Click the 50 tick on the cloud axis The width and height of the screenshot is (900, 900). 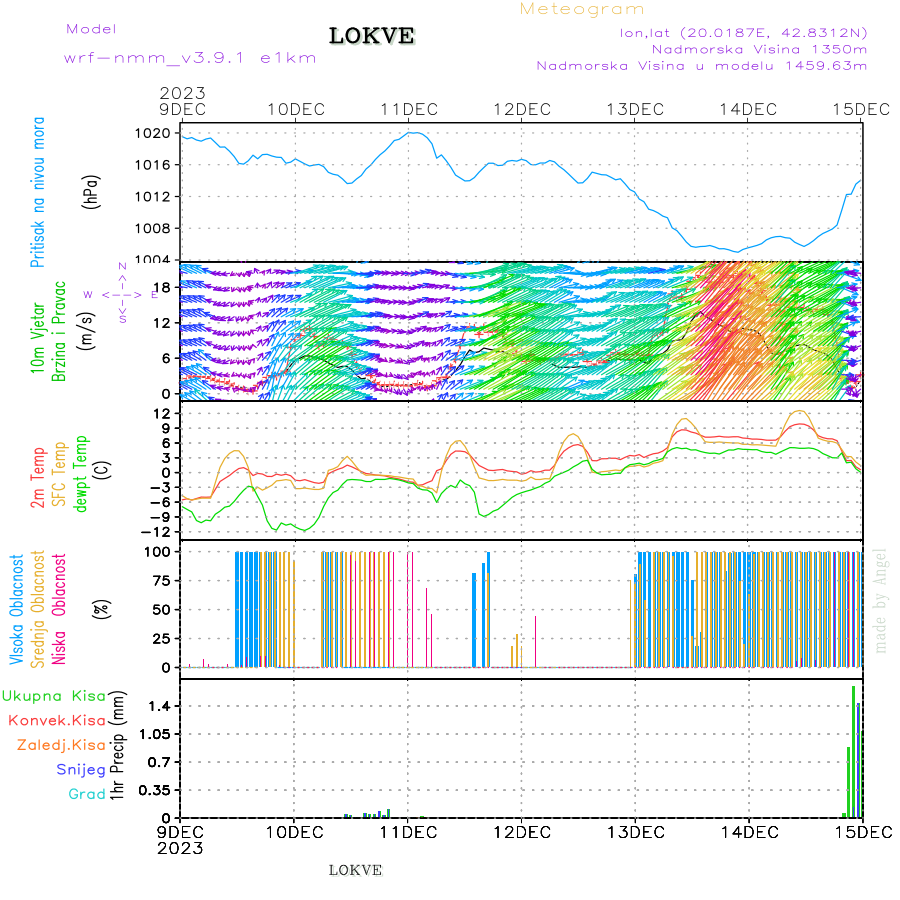point(162,610)
